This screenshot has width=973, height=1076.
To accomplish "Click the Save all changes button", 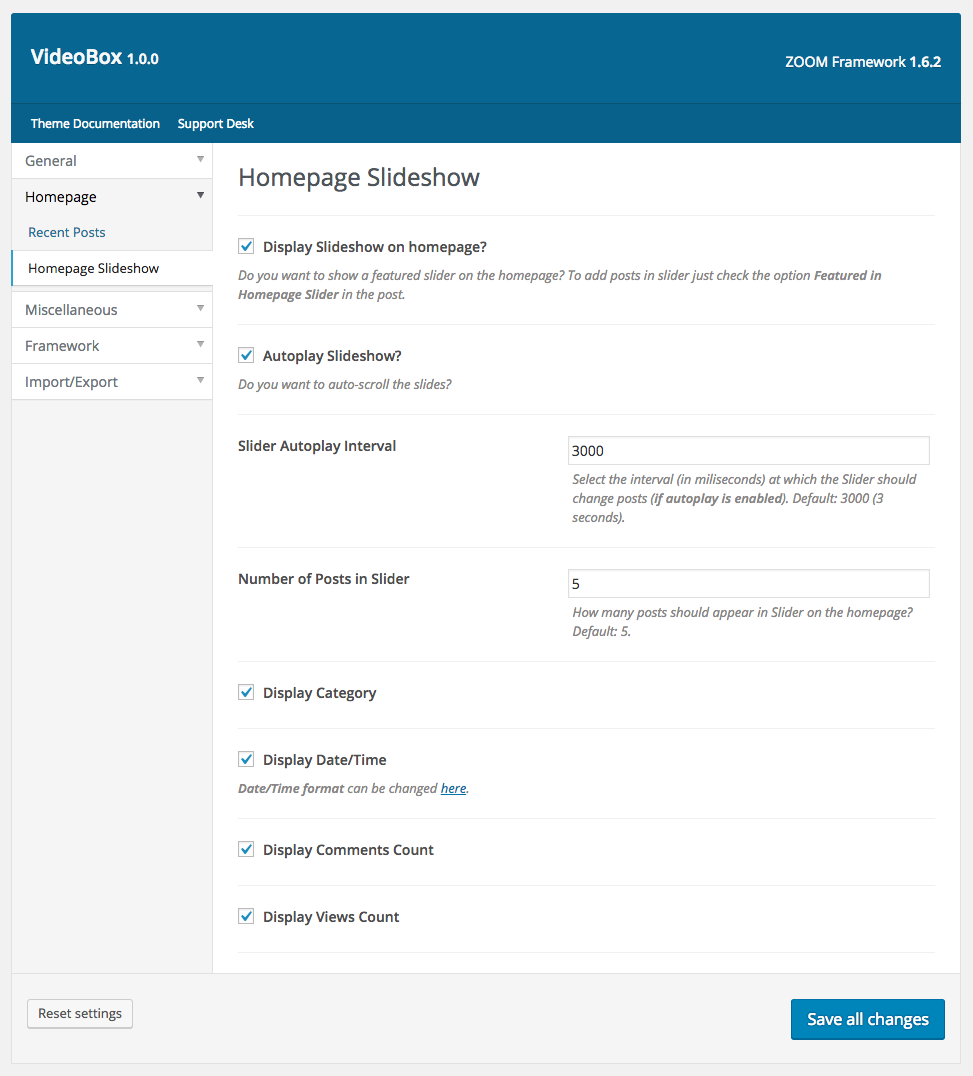I will [867, 1019].
